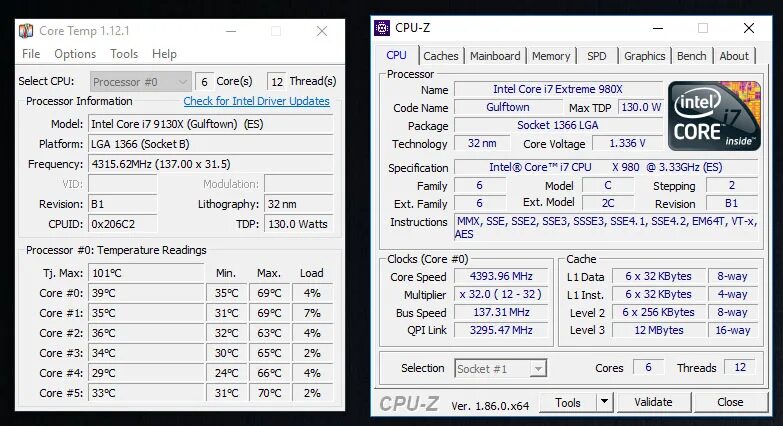Open the Options menu in Core Temp
Image resolution: width=783 pixels, height=426 pixels.
pyautogui.click(x=75, y=54)
